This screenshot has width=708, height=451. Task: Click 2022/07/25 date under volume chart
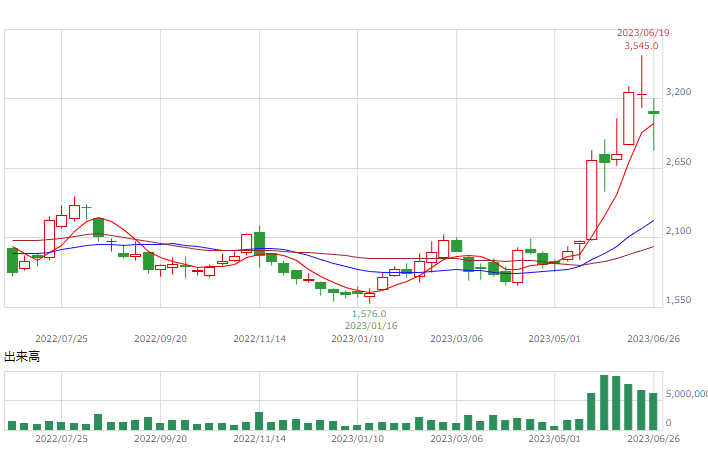[x=61, y=438]
